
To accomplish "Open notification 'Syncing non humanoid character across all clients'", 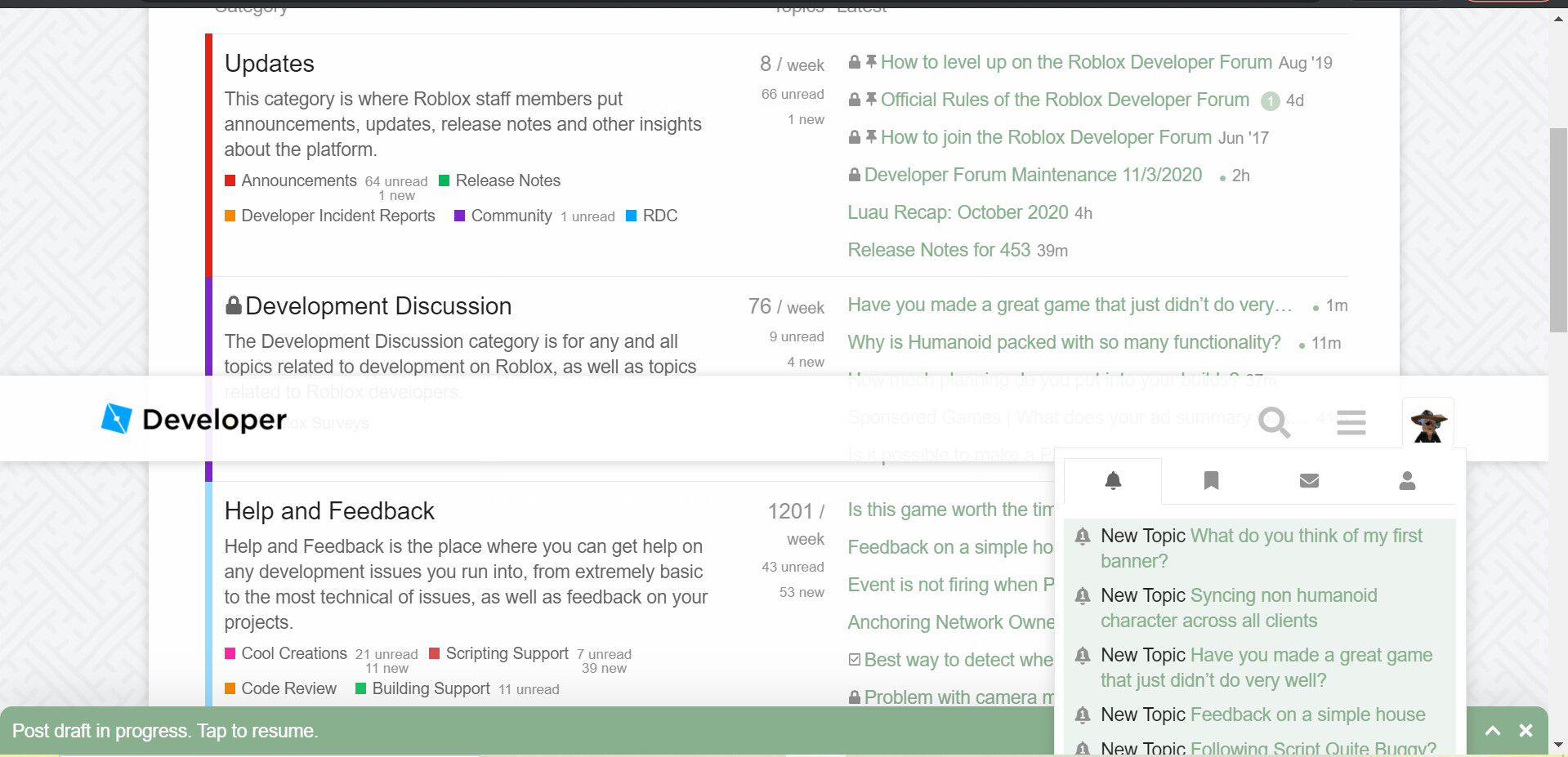I will coord(1239,608).
